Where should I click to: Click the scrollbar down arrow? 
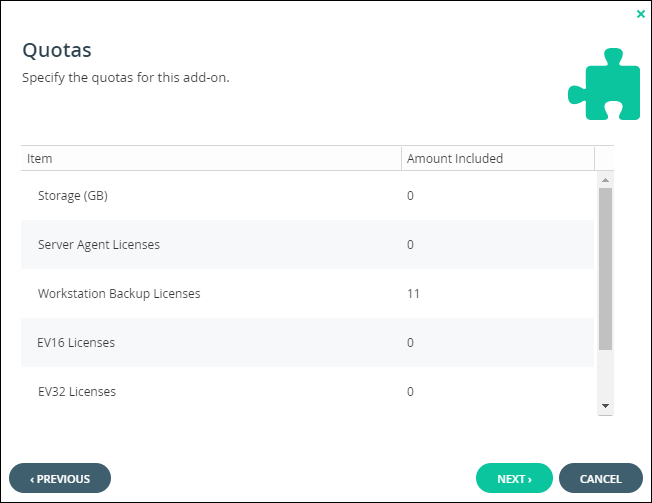(605, 406)
